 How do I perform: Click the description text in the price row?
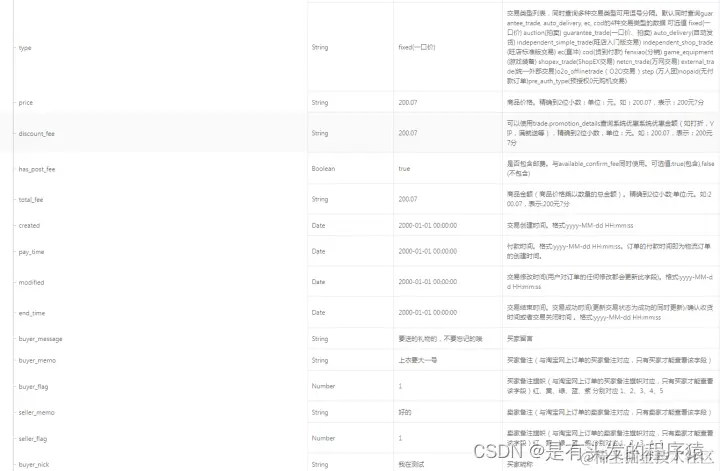pyautogui.click(x=605, y=102)
